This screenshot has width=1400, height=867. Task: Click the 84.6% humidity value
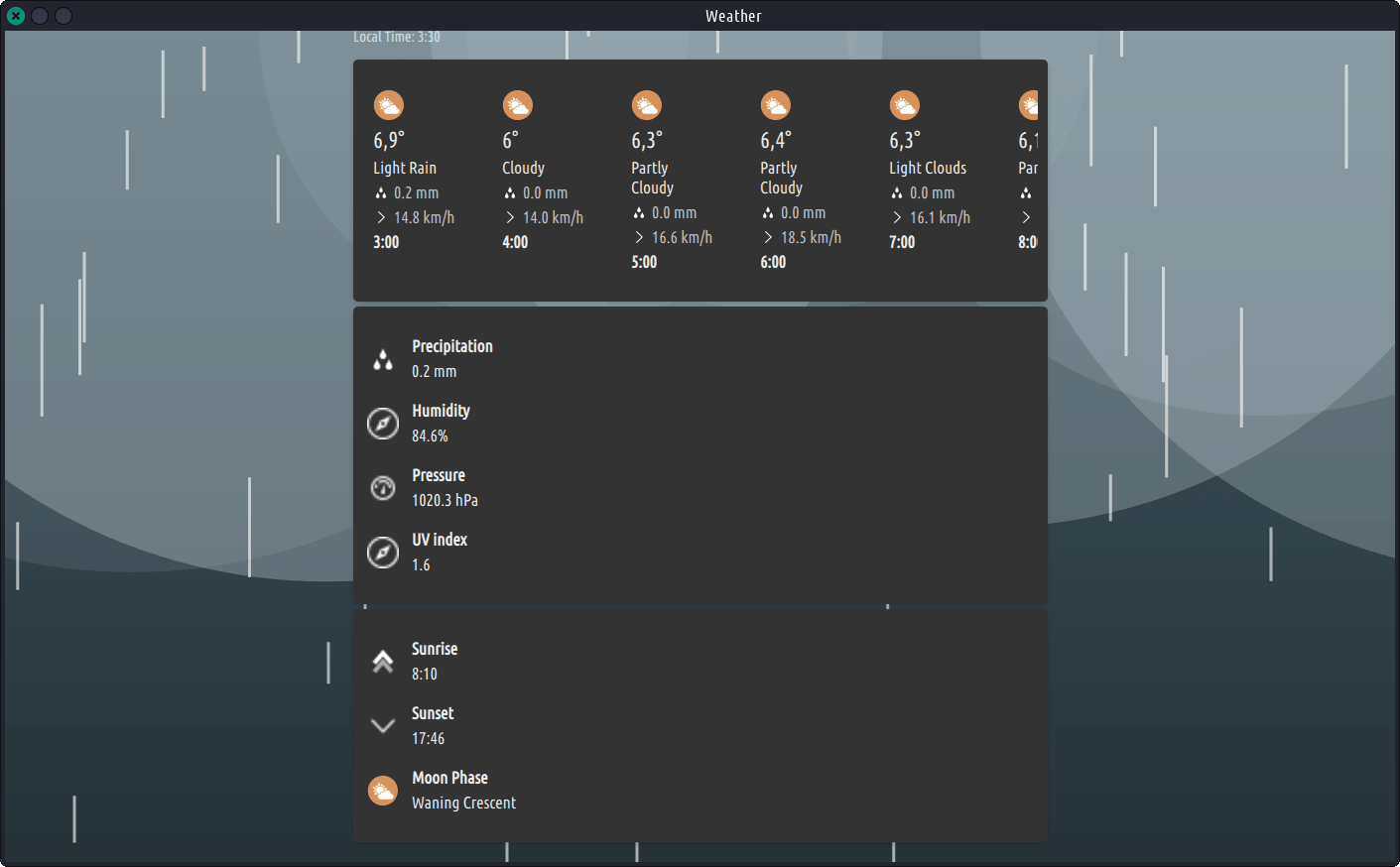[430, 435]
